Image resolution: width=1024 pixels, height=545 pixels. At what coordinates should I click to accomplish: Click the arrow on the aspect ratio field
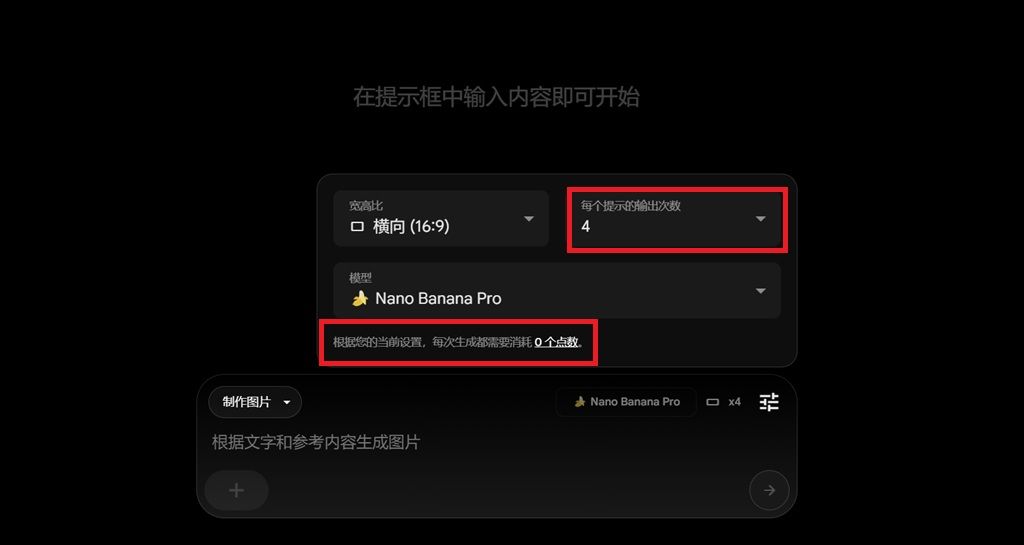[529, 219]
